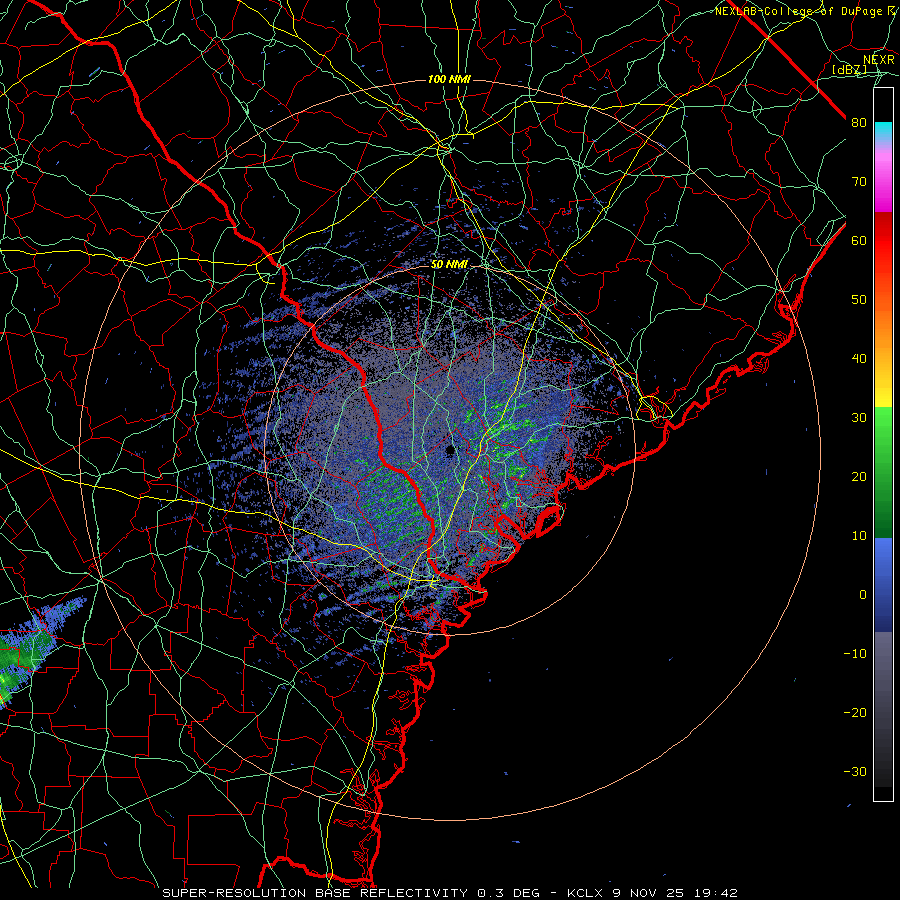
Task: Click the 30 value on the dBZ scale
Action: (859, 418)
